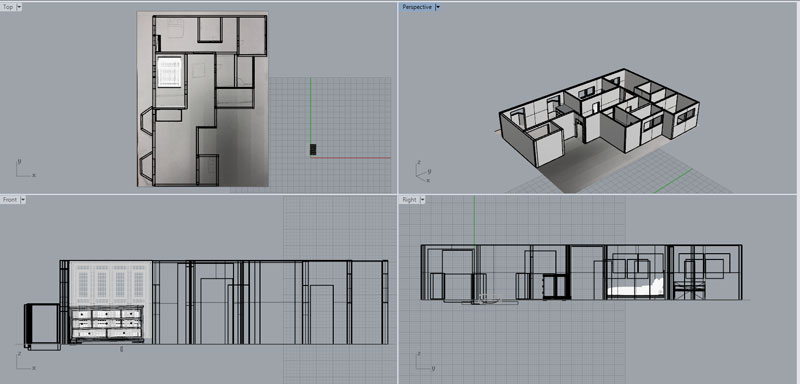Open the Right viewport dropdown arrow

click(421, 200)
